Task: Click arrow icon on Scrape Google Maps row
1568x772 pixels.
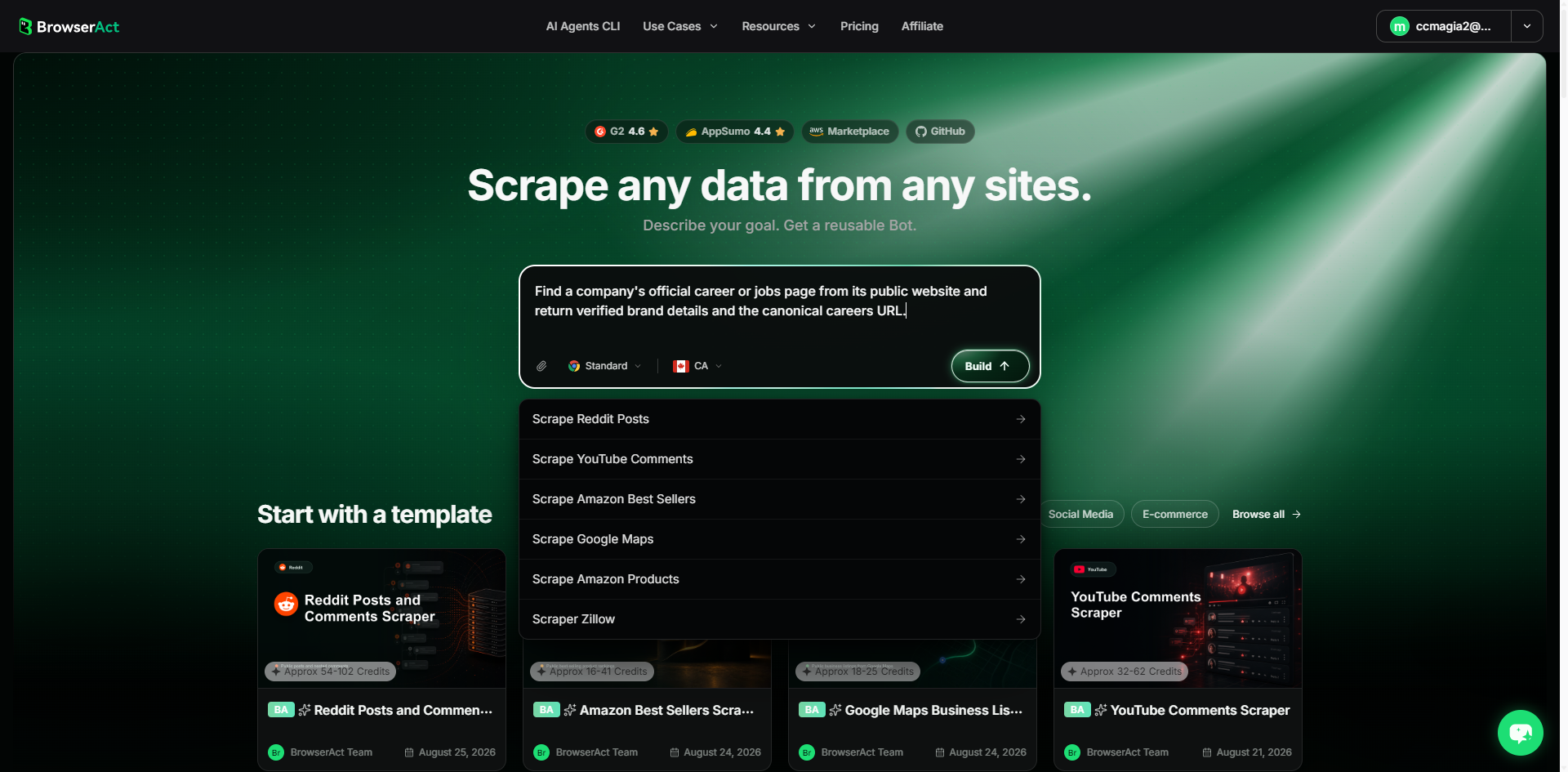Action: pos(1021,539)
